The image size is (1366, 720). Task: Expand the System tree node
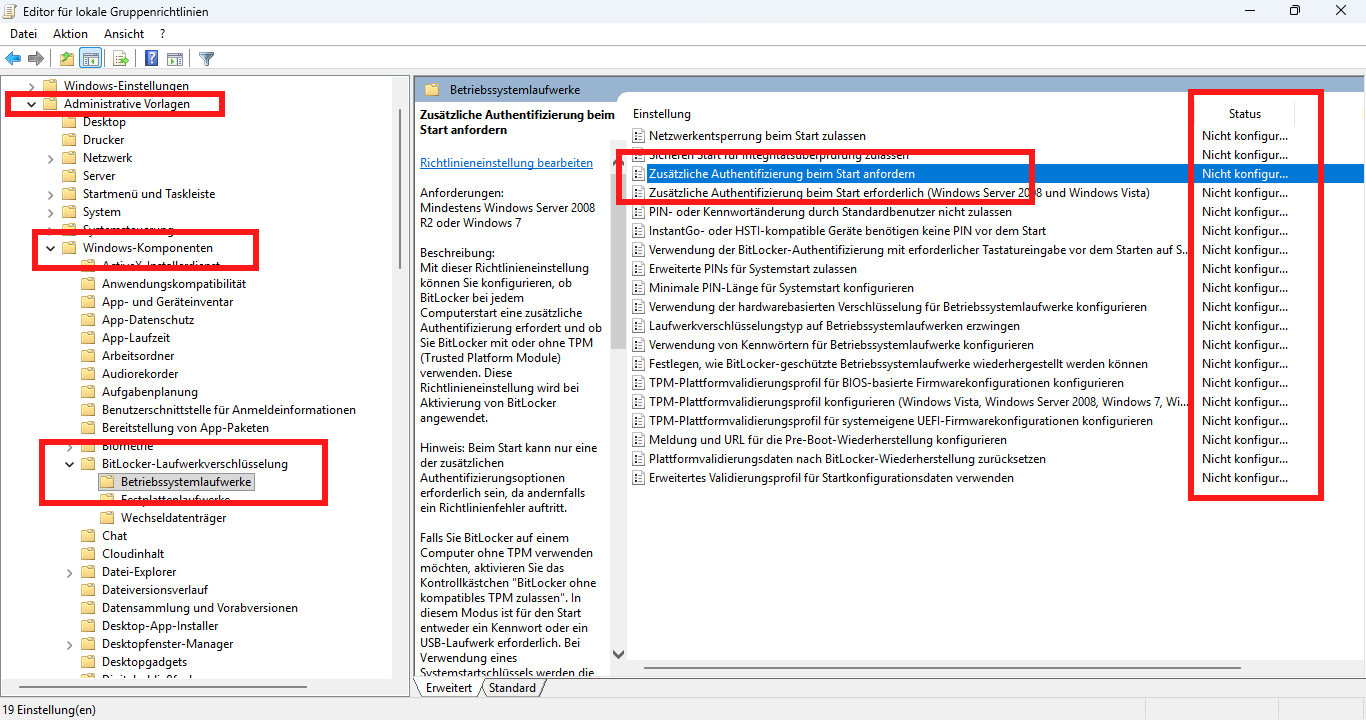pos(50,212)
